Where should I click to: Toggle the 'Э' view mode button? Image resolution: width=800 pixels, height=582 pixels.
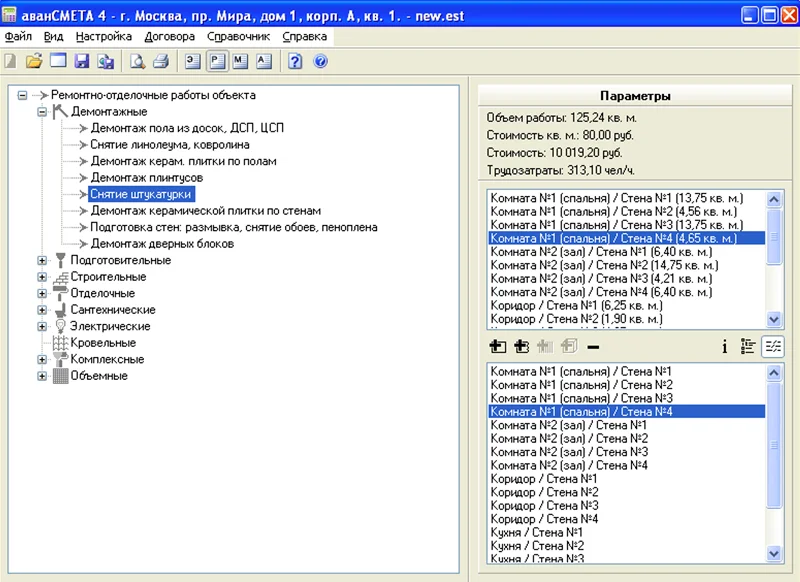tap(193, 61)
